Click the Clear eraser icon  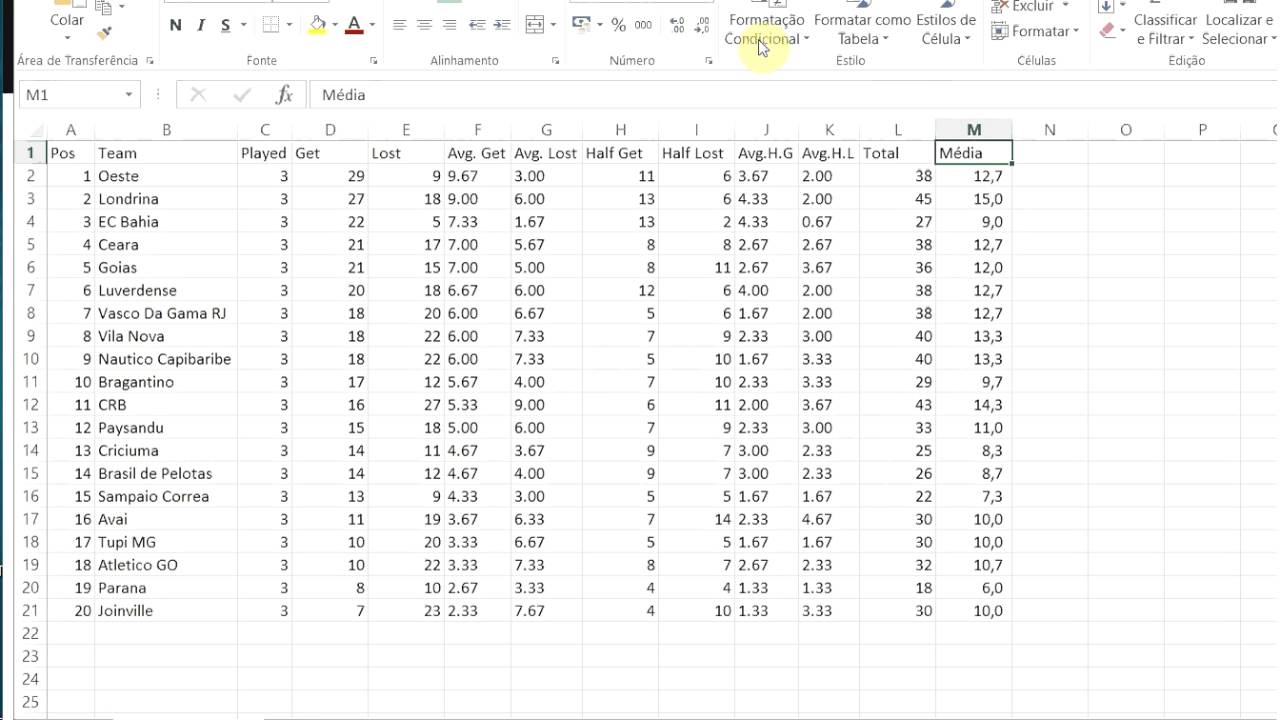pyautogui.click(x=1107, y=31)
